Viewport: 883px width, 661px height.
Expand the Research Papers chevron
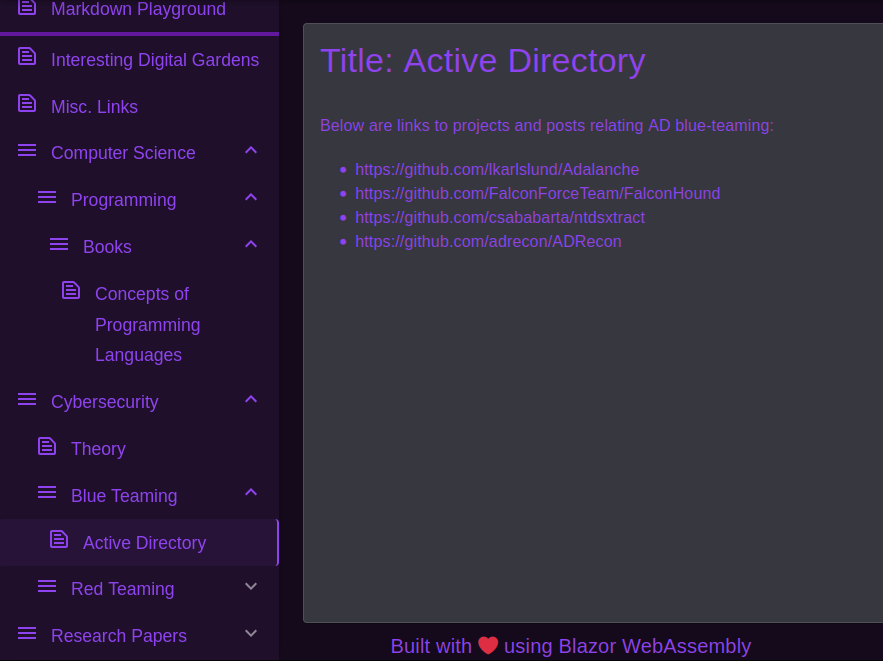coord(251,634)
